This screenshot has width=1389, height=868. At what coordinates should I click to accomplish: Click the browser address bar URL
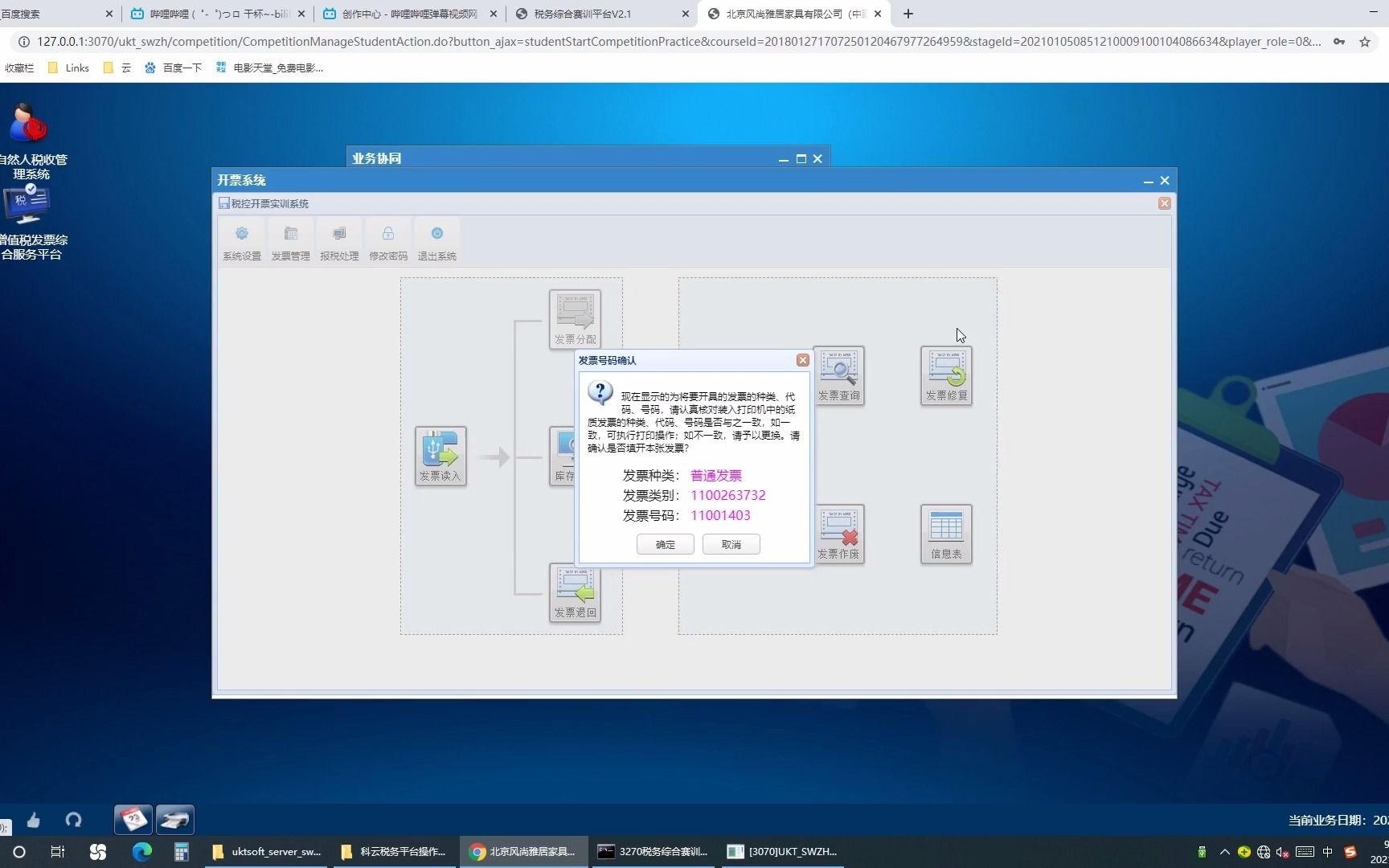point(678,41)
